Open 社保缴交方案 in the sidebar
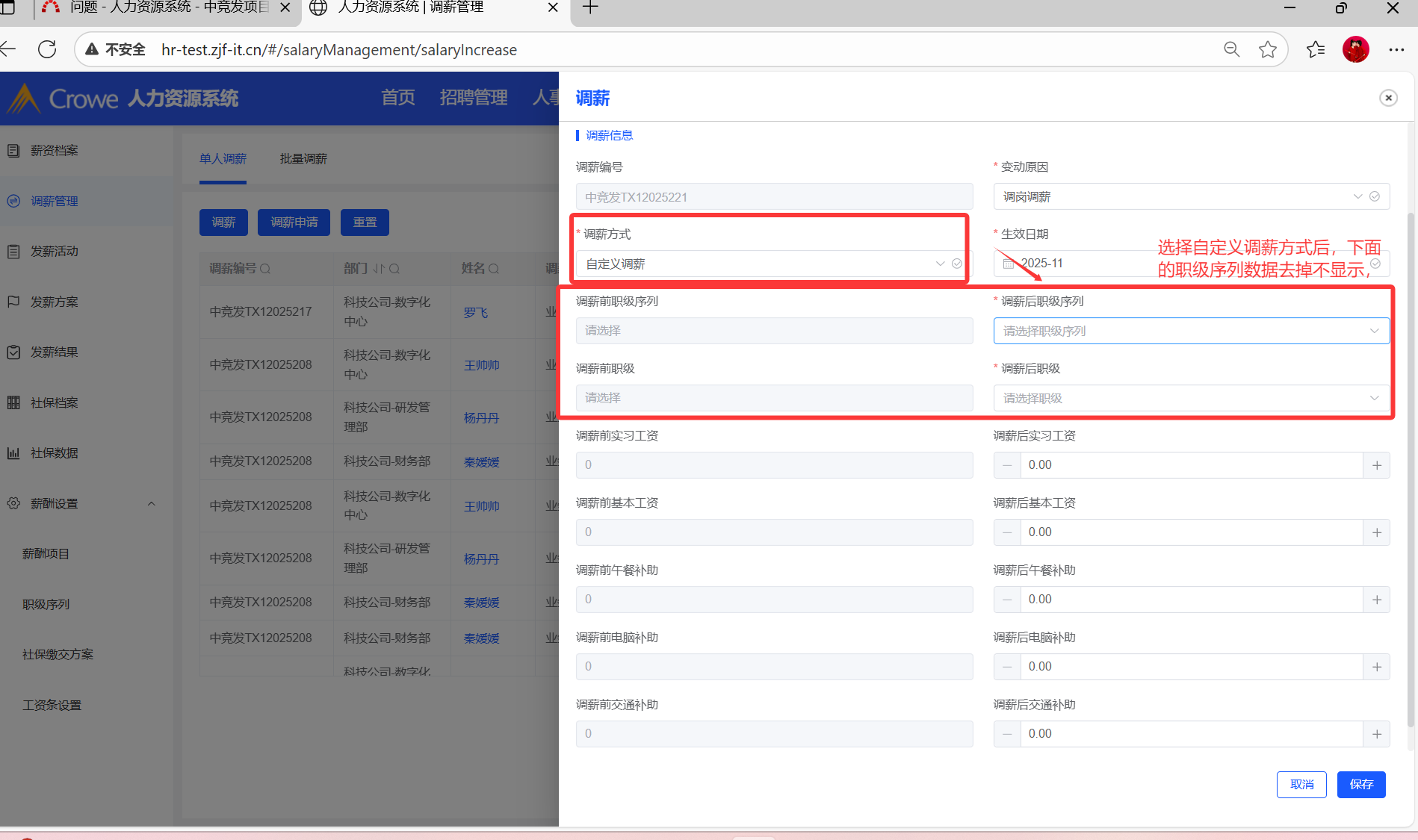 [58, 655]
